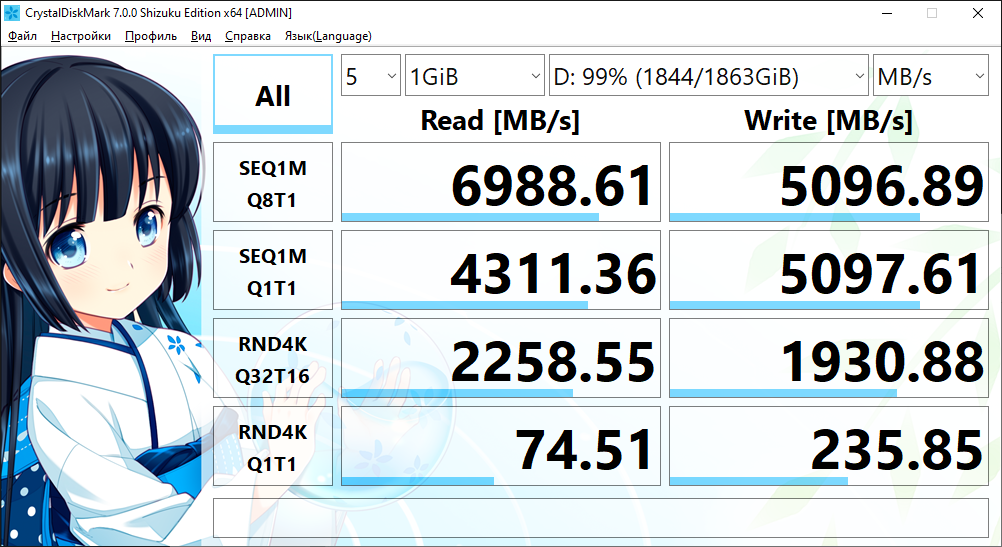1002x547 pixels.
Task: Click the 5096.89 write result
Action: (829, 182)
